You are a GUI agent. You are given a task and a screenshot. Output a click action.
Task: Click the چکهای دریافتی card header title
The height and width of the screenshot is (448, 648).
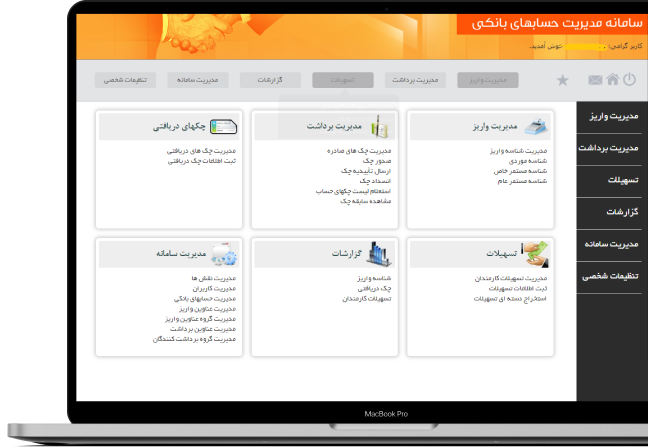tap(179, 126)
